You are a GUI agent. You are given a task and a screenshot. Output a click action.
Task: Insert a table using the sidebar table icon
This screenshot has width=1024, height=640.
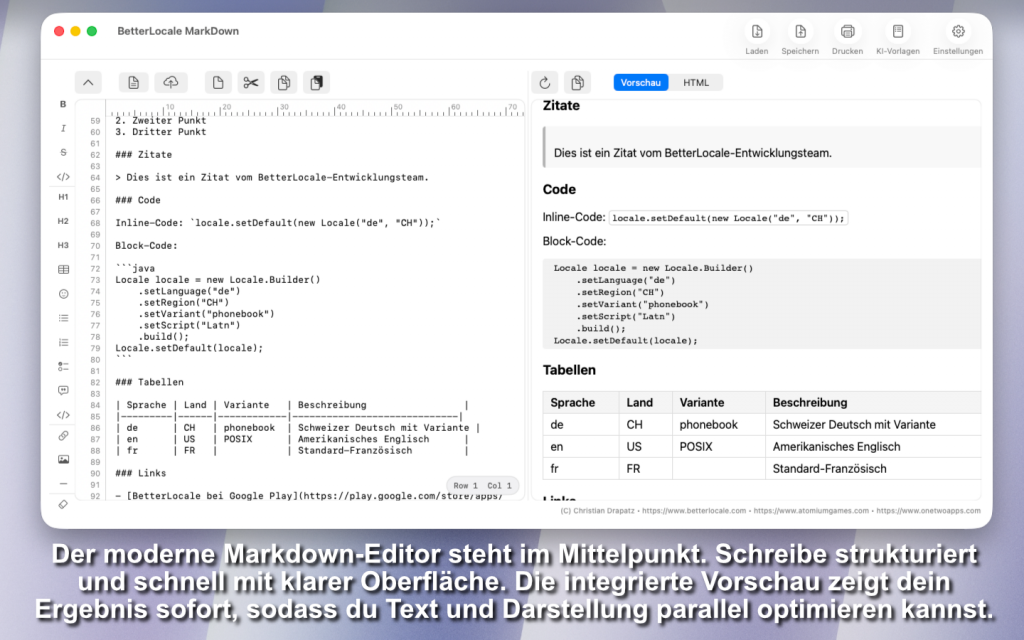coord(63,269)
